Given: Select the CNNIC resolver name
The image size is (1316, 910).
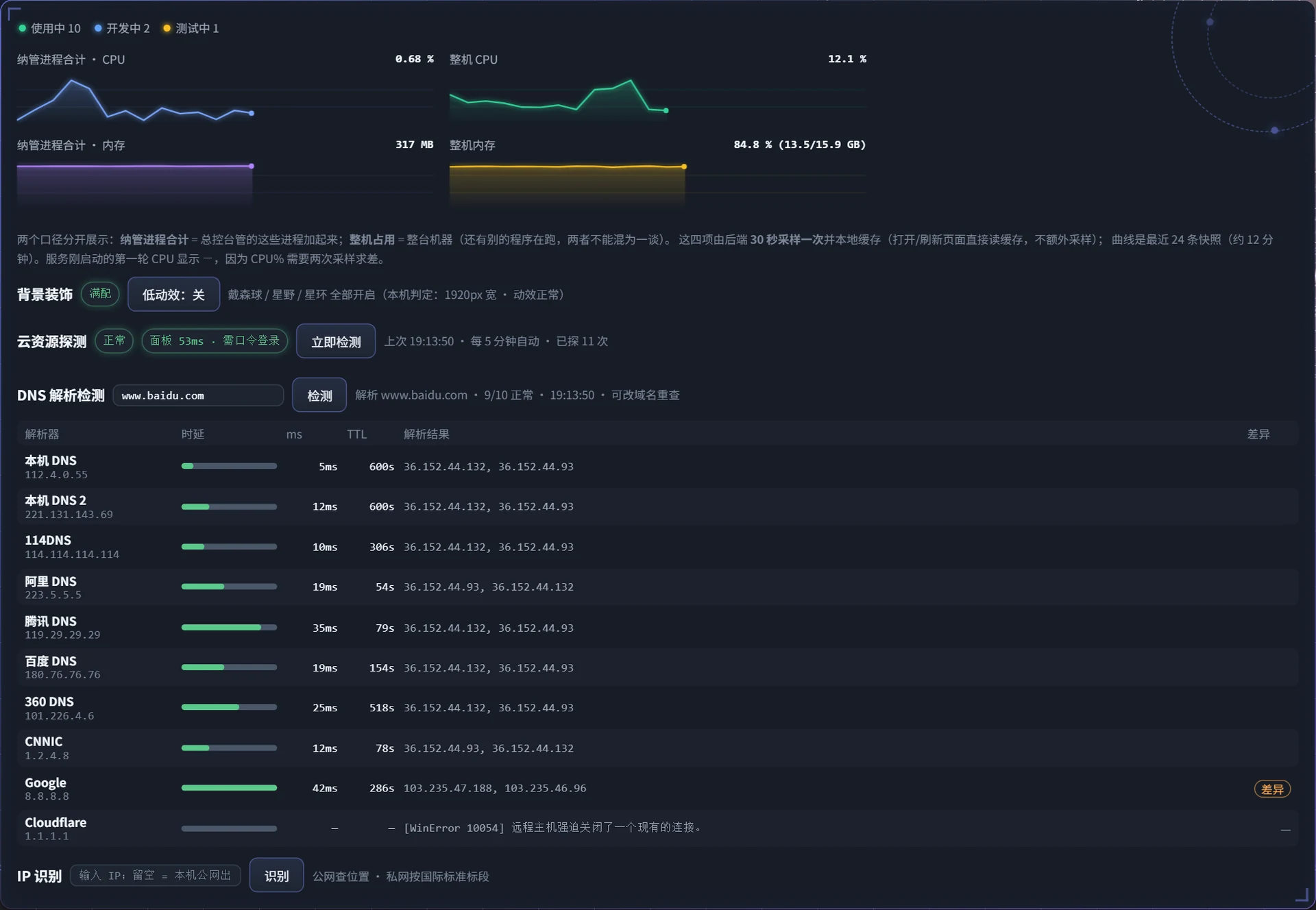Looking at the screenshot, I should point(44,741).
